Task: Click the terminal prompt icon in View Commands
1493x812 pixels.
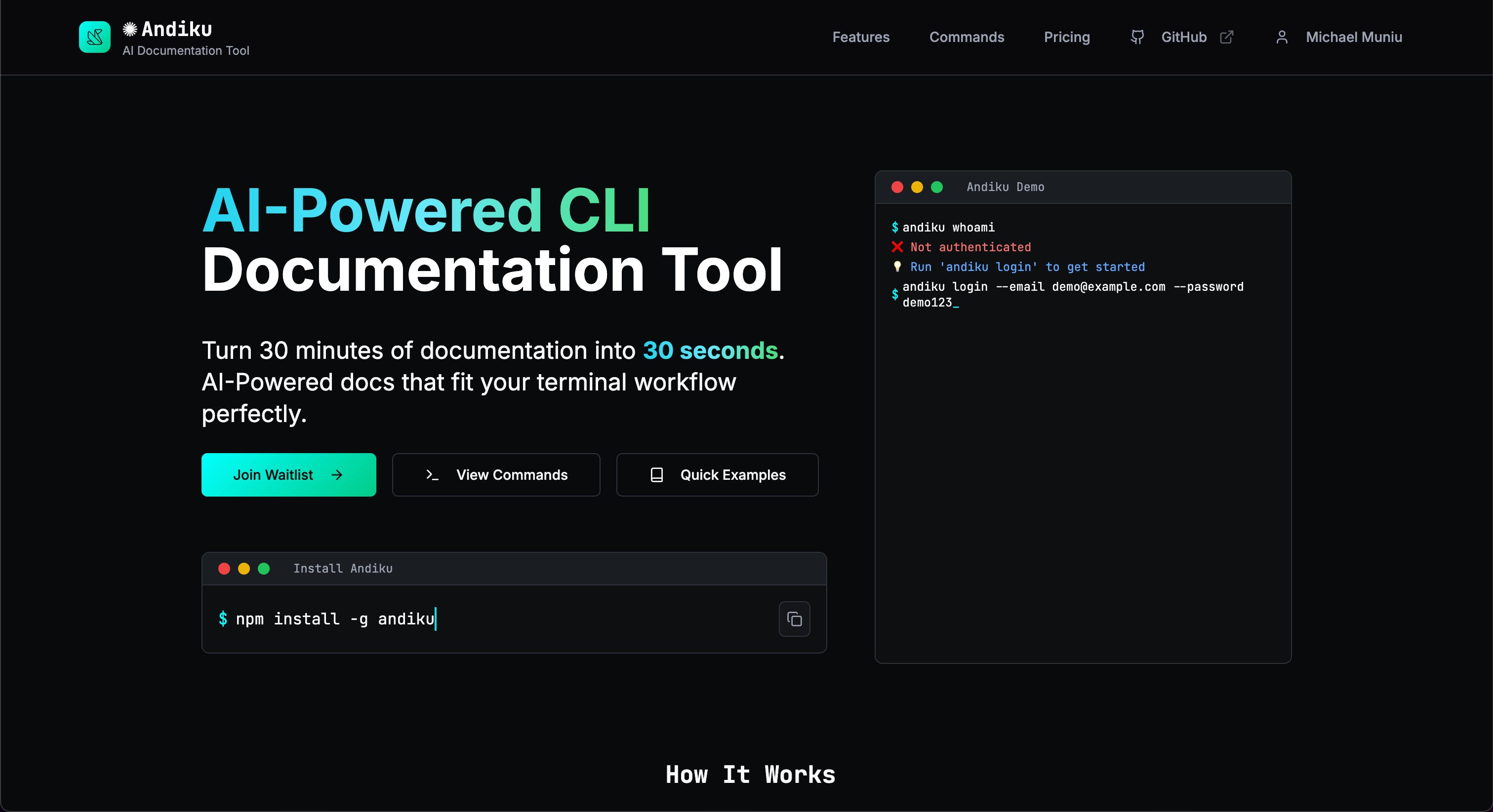Action: (432, 475)
